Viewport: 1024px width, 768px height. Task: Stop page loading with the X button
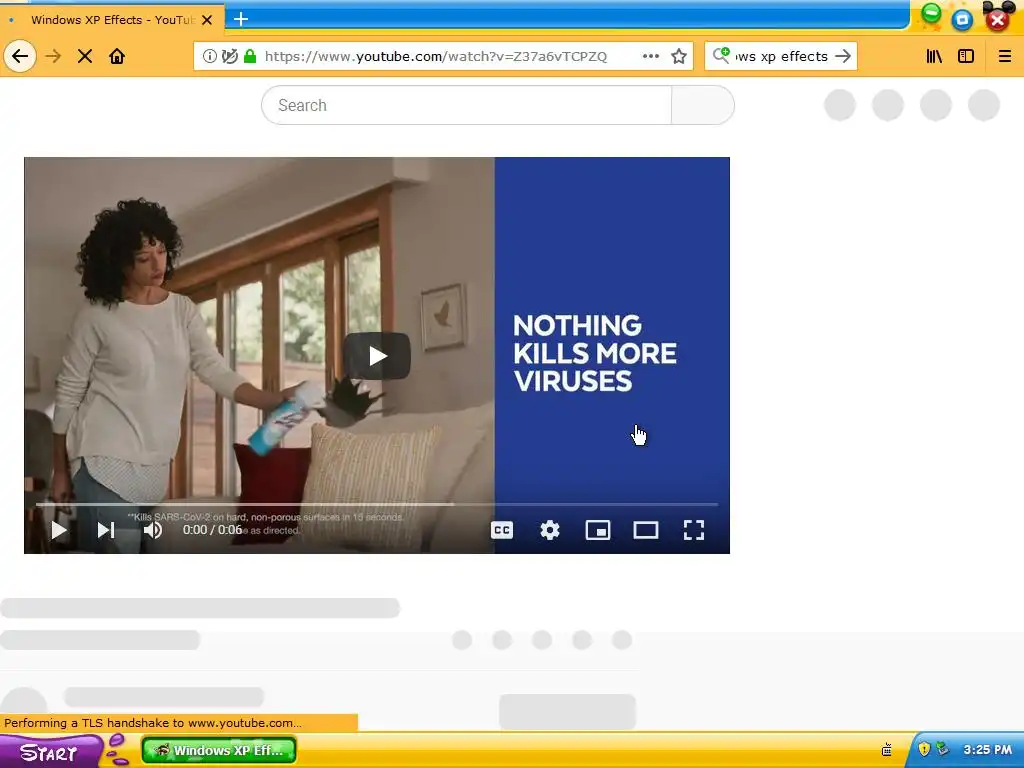(x=85, y=56)
